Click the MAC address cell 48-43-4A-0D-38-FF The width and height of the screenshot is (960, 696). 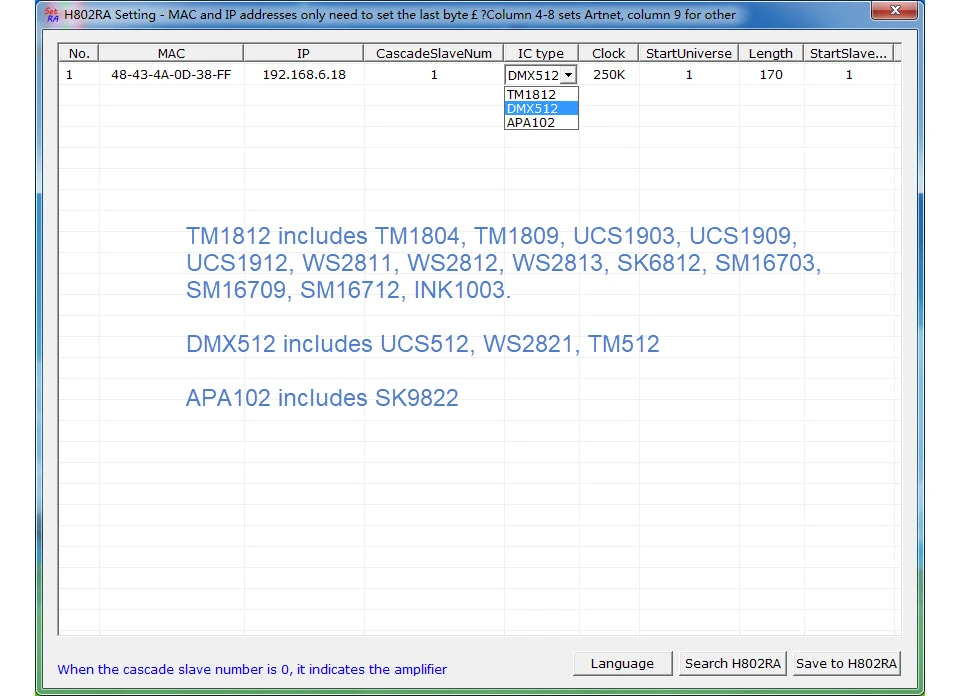(171, 75)
